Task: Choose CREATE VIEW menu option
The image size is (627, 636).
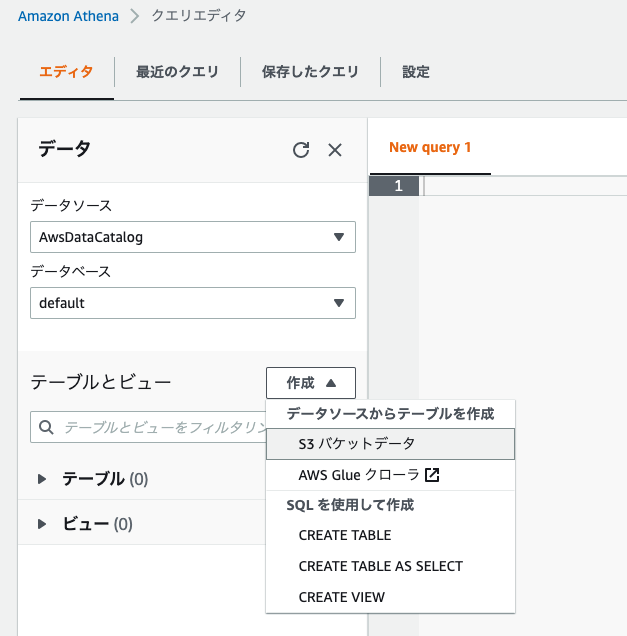Action: tap(390, 597)
